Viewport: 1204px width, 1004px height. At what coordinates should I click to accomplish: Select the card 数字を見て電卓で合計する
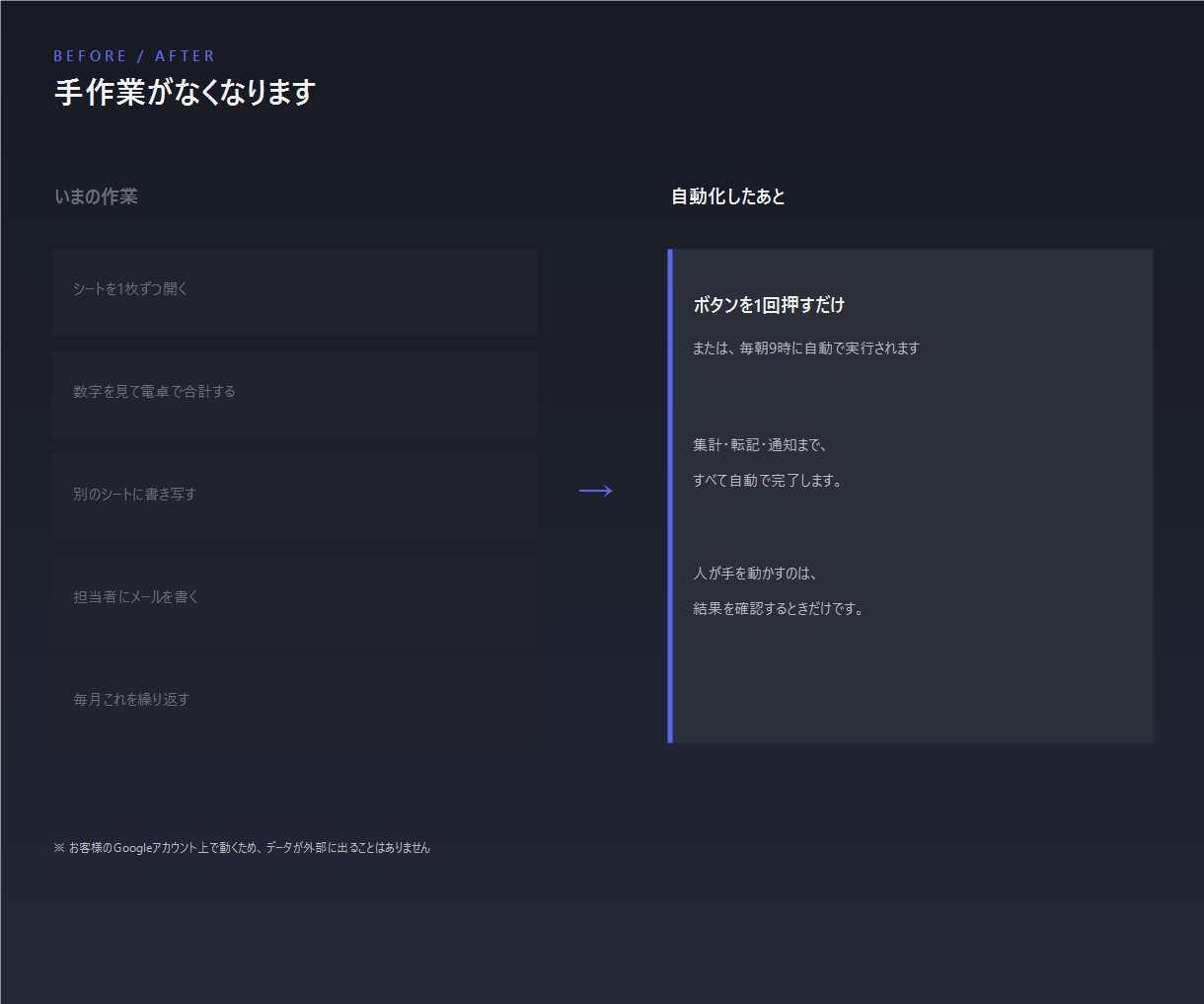pyautogui.click(x=294, y=395)
